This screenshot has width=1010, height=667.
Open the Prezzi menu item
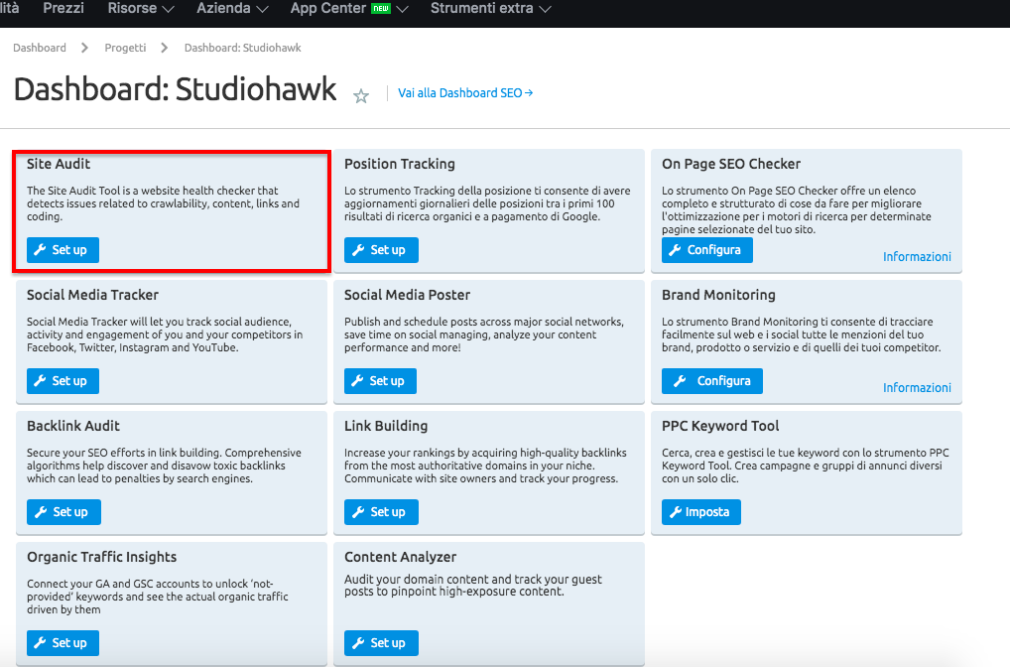(x=63, y=8)
